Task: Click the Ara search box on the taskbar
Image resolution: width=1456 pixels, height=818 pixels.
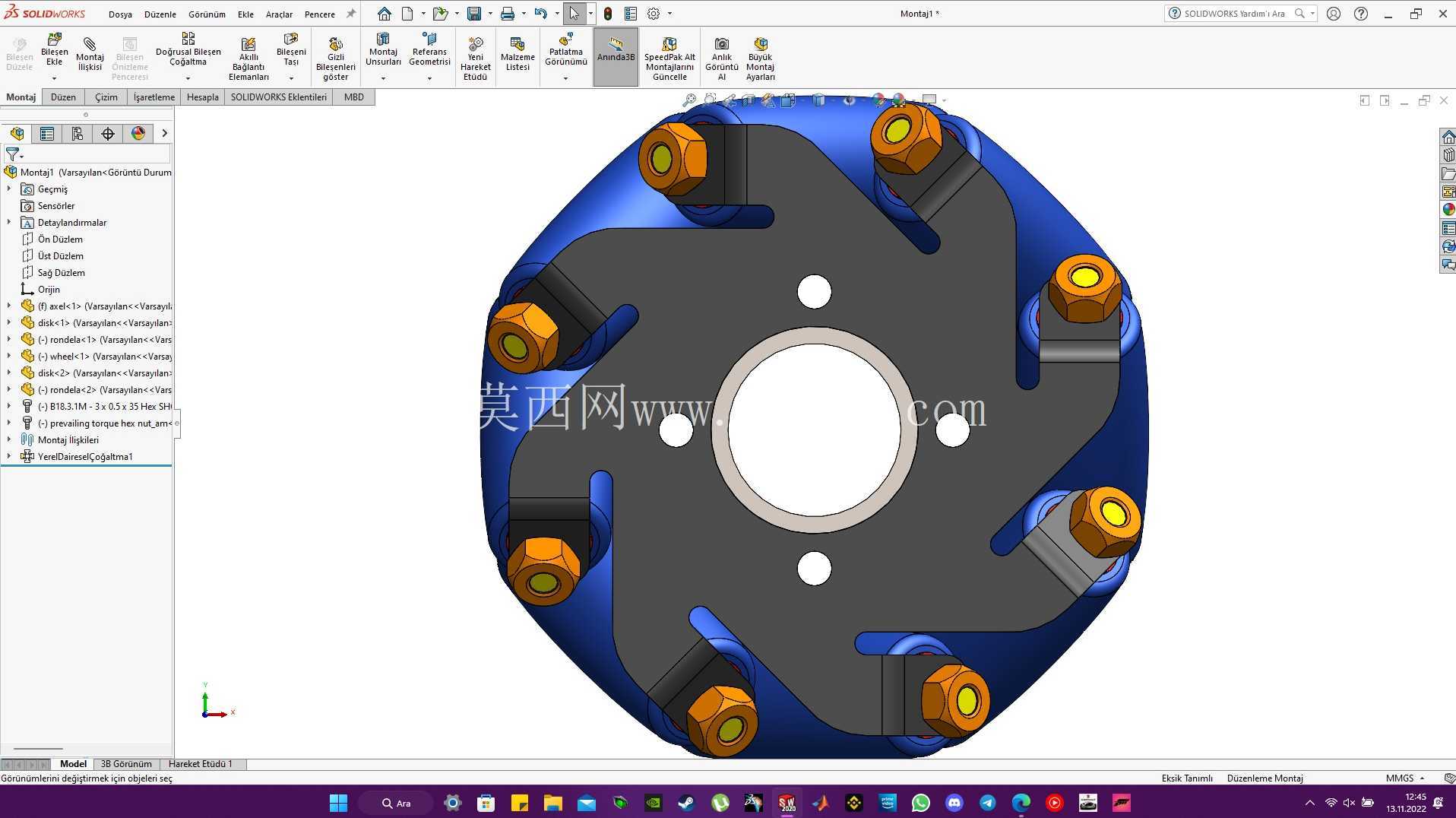Action: pyautogui.click(x=396, y=803)
